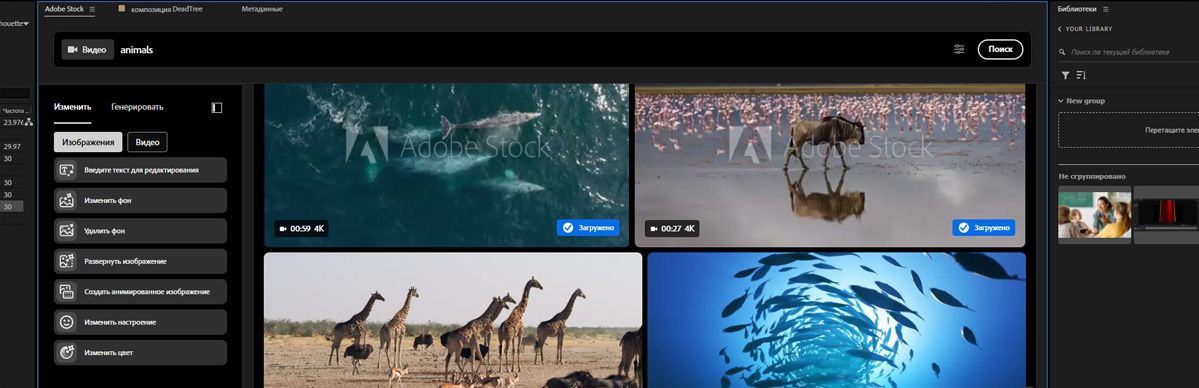The width and height of the screenshot is (1199, 388).
Task: Select the Изменить tab
Action: point(73,107)
